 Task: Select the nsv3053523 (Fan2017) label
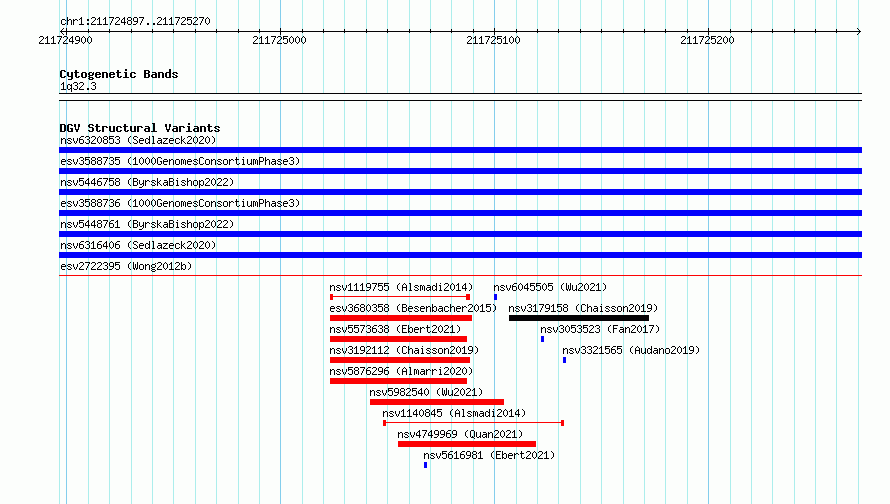(x=600, y=329)
